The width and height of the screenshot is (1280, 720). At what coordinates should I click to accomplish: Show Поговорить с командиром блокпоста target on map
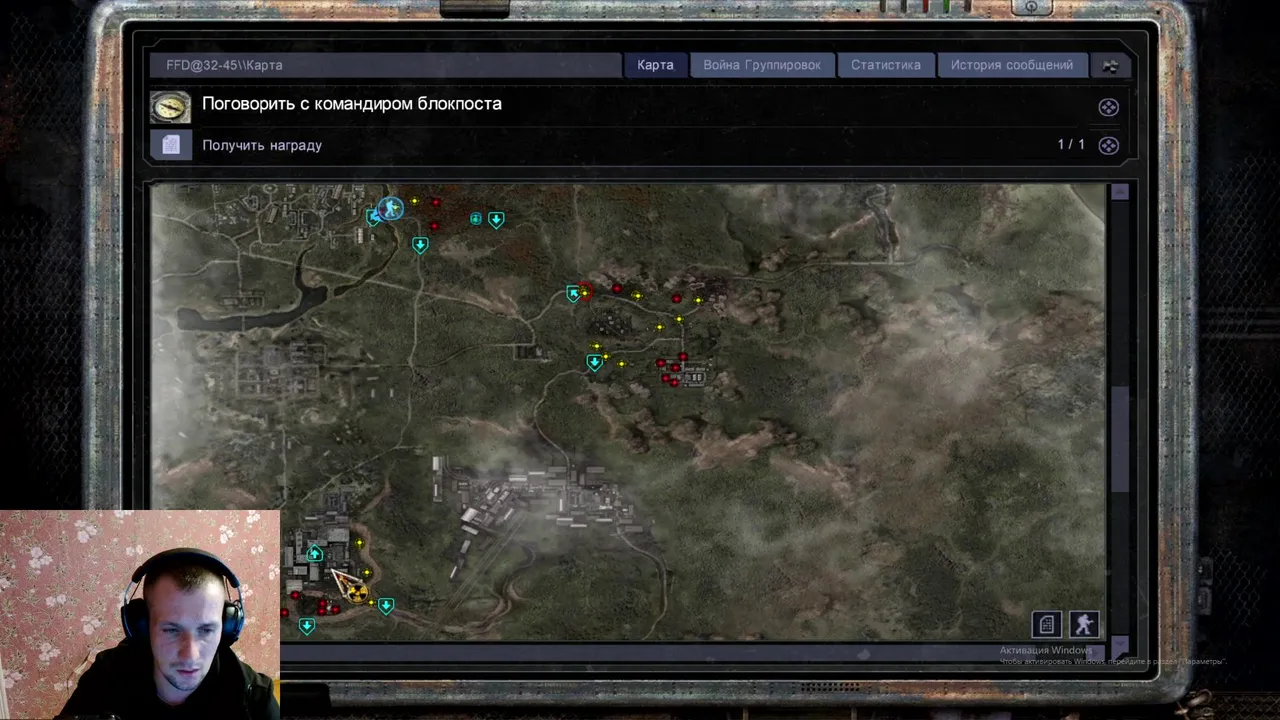click(x=1108, y=107)
